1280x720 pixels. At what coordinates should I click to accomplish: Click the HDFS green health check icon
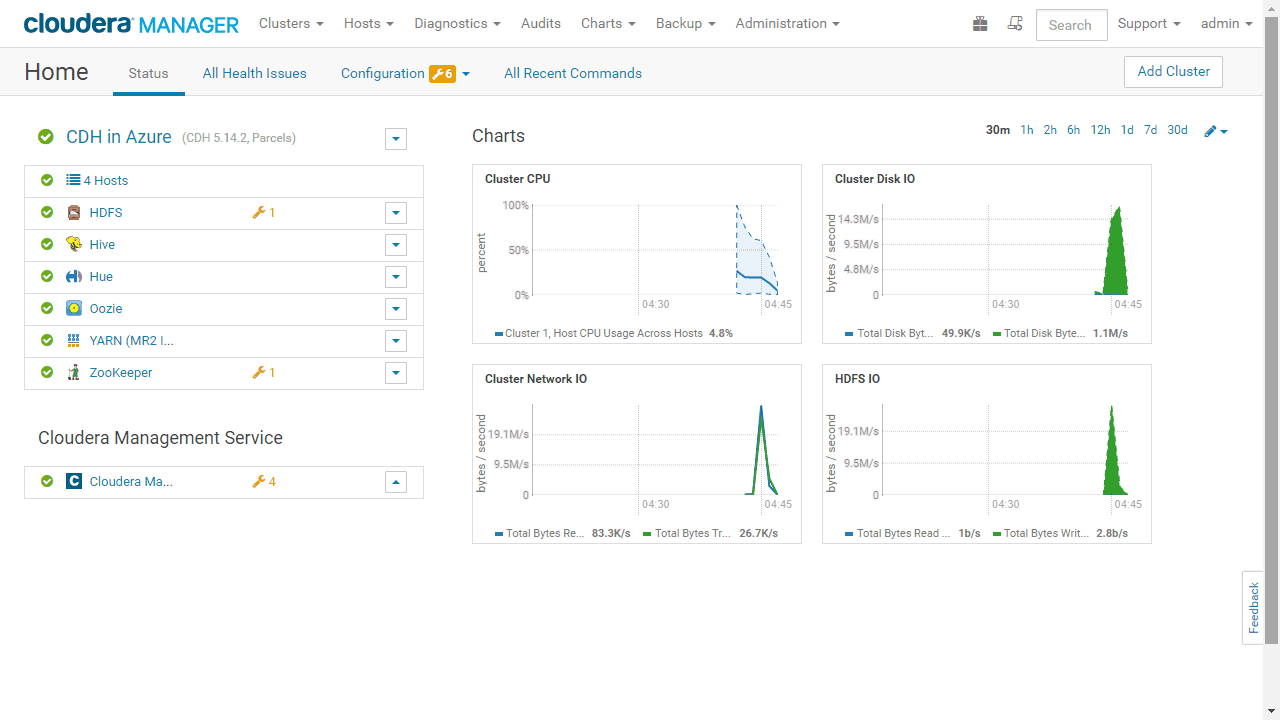click(46, 212)
